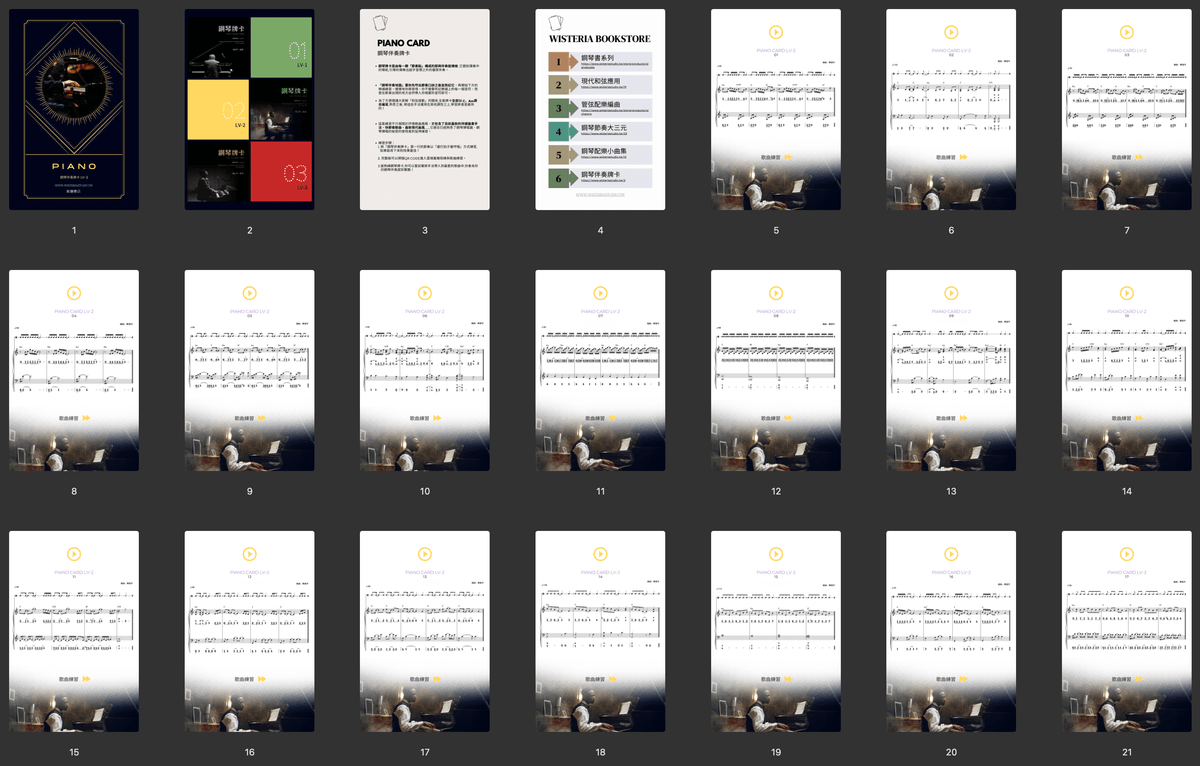Click the play circle icon on page 11
Image resolution: width=1200 pixels, height=766 pixels.
pyautogui.click(x=600, y=293)
